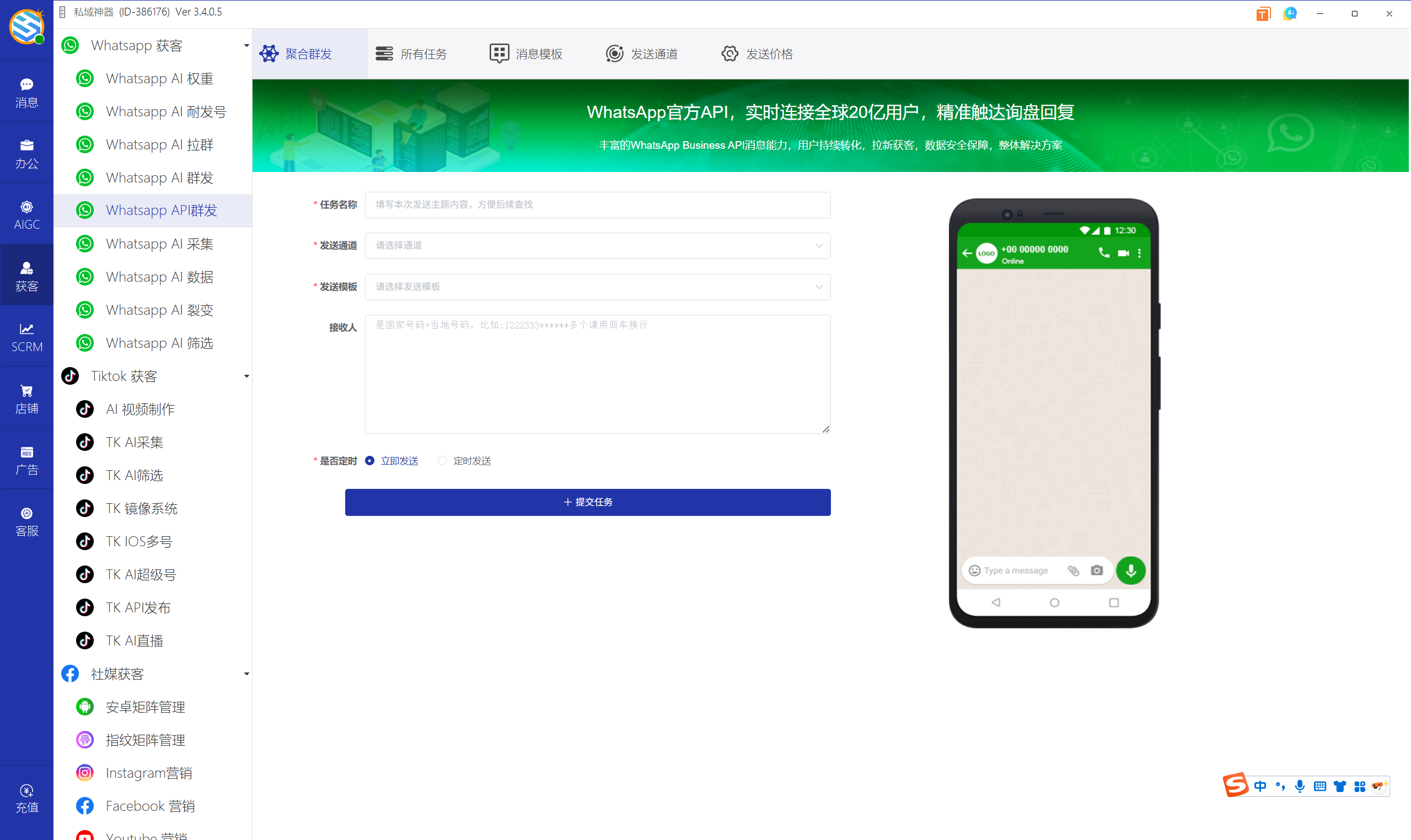Click the 提交任务 submit button

tap(587, 502)
